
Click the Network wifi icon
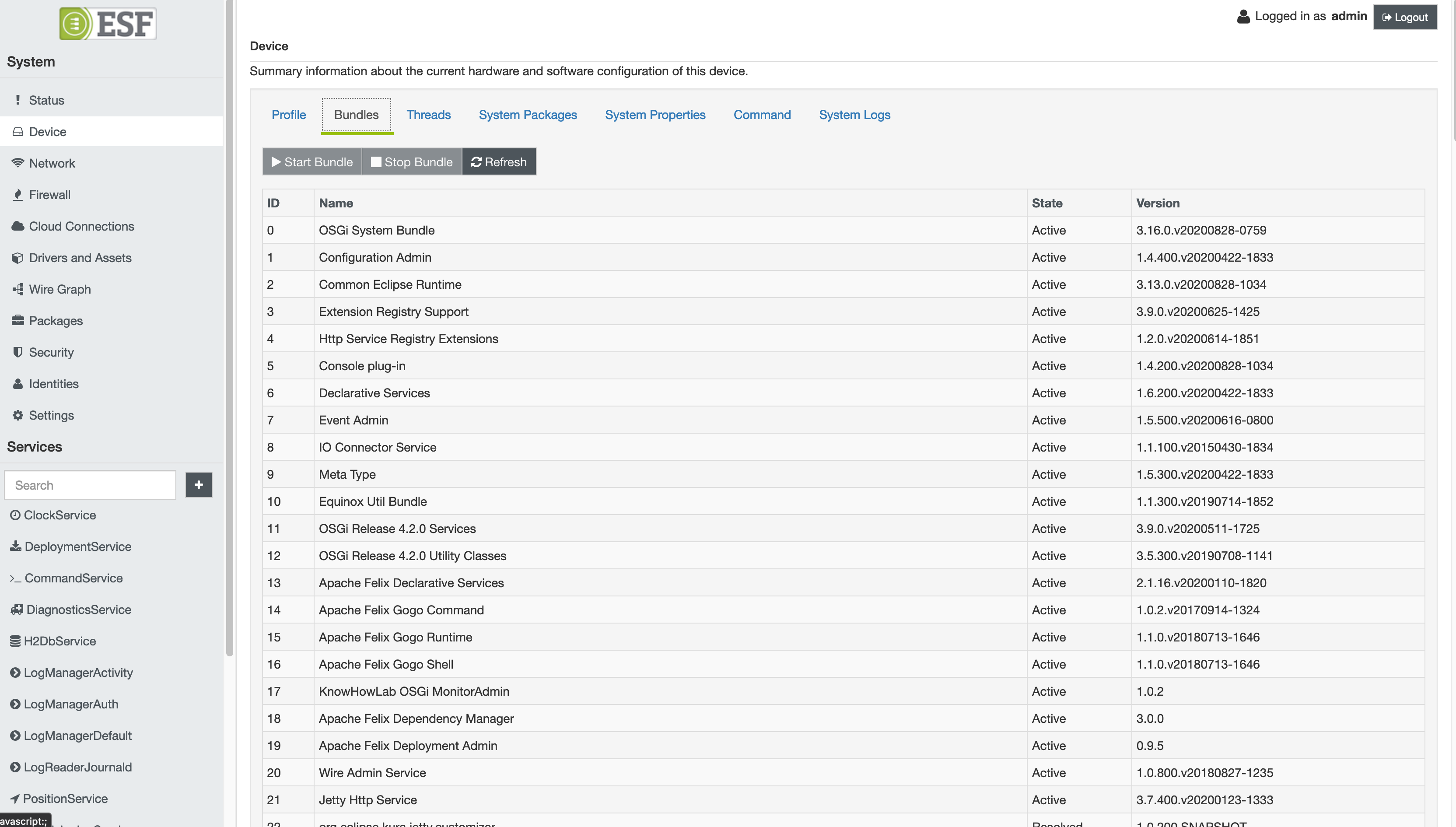click(17, 163)
